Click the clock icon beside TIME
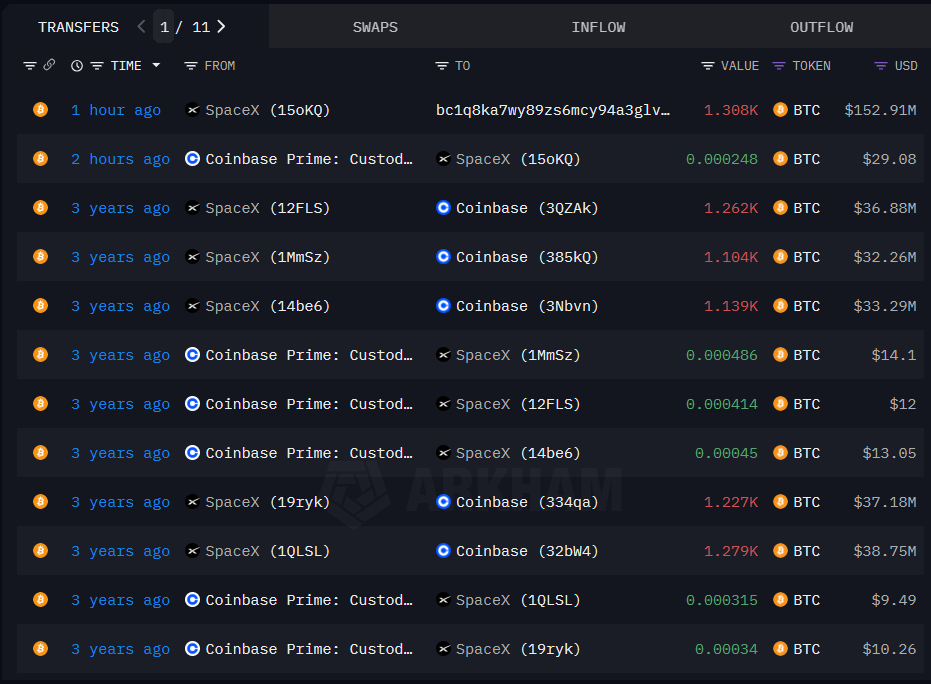The image size is (931, 684). pyautogui.click(x=77, y=66)
